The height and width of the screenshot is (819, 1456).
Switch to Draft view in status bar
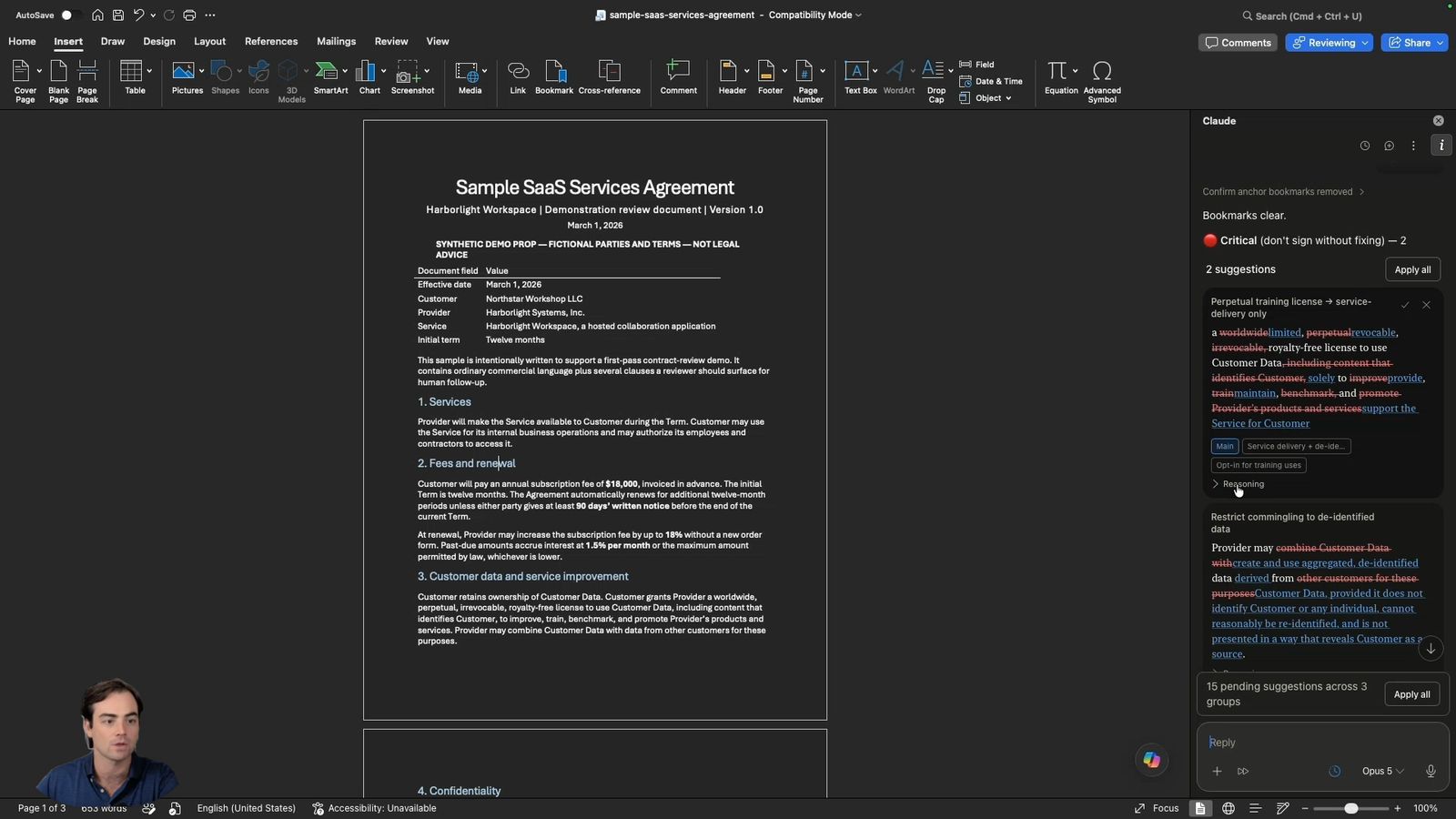[x=1282, y=808]
